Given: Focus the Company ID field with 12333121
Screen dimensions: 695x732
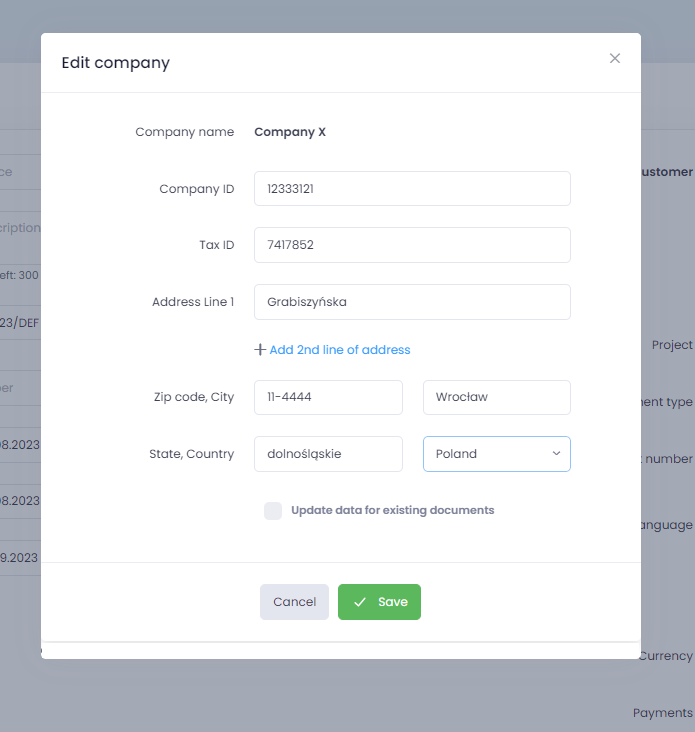Looking at the screenshot, I should [412, 189].
